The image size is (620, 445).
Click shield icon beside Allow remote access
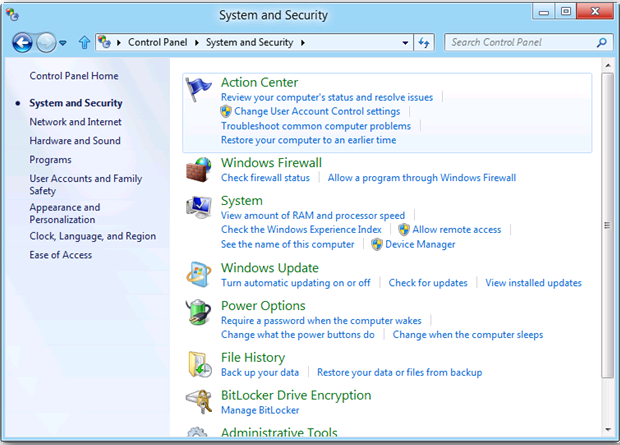click(404, 229)
